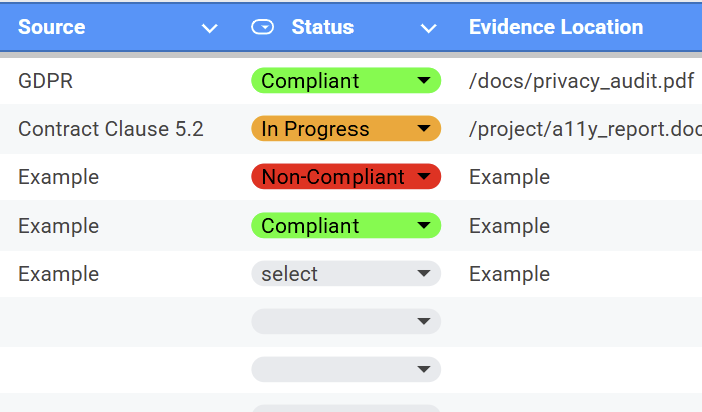This screenshot has height=412, width=702.
Task: Select the Example evidence cell in 'select' row
Action: click(x=509, y=274)
